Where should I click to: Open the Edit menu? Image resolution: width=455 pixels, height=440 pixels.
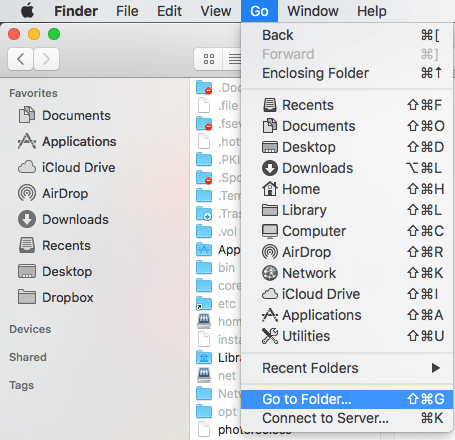tap(169, 11)
